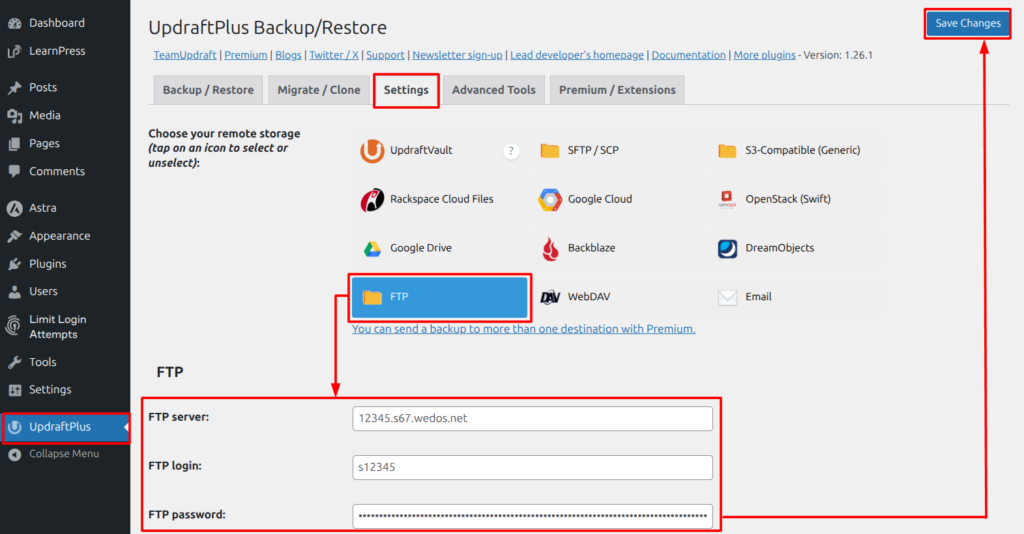Open the Twitter / X link
Image resolution: width=1024 pixels, height=534 pixels.
click(334, 55)
